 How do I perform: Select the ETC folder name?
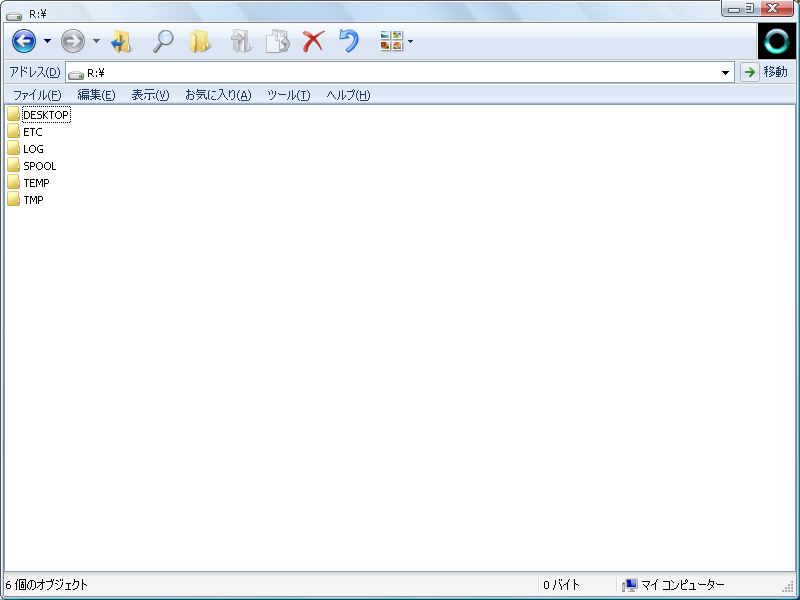pos(33,132)
